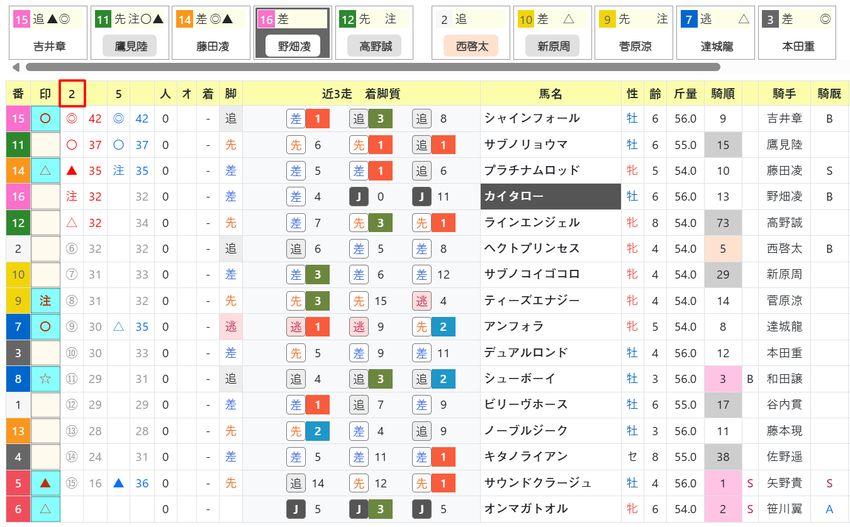Screen dimensions: 850x527
Task: Toggle the ○ mark cell for horse 15
Action: (46, 118)
